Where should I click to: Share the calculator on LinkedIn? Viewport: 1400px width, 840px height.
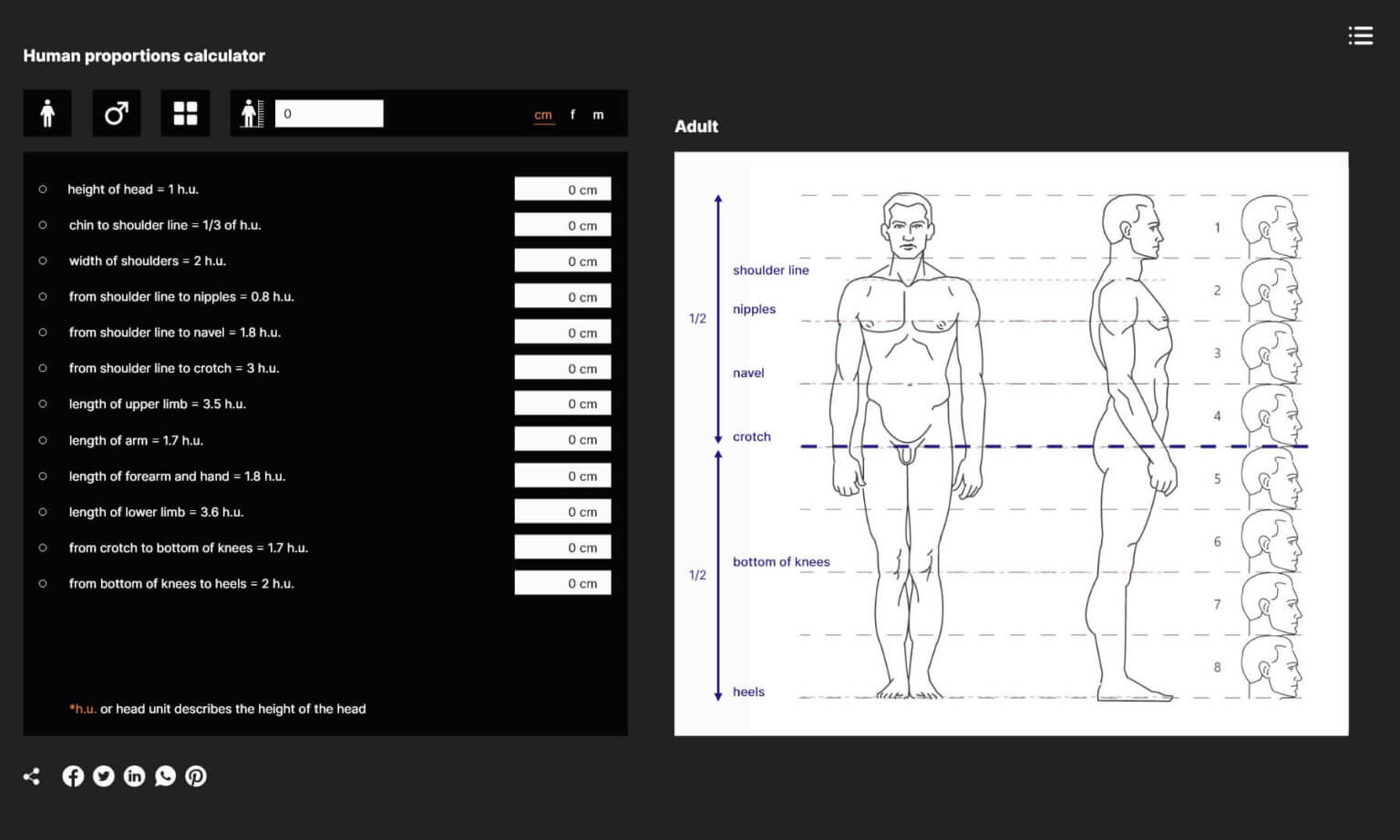(x=134, y=775)
